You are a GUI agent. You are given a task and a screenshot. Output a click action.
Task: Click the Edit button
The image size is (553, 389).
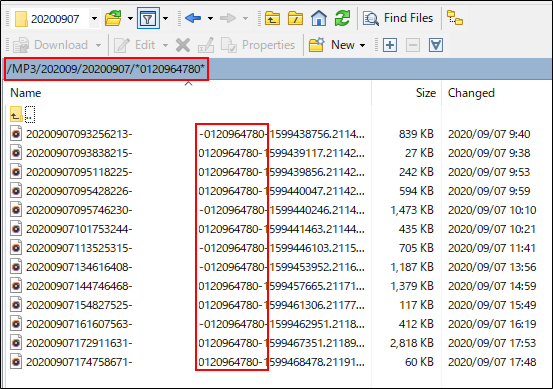tap(134, 45)
